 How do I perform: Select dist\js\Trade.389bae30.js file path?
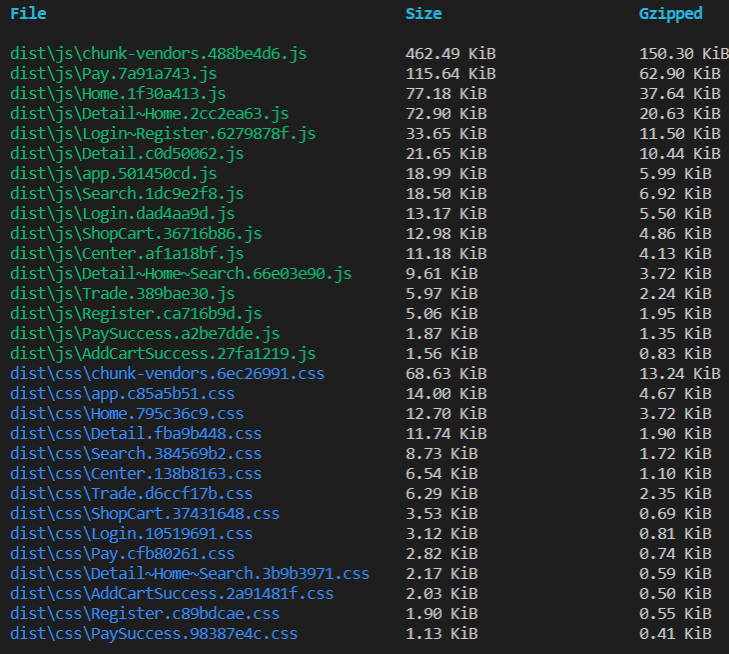tap(122, 293)
